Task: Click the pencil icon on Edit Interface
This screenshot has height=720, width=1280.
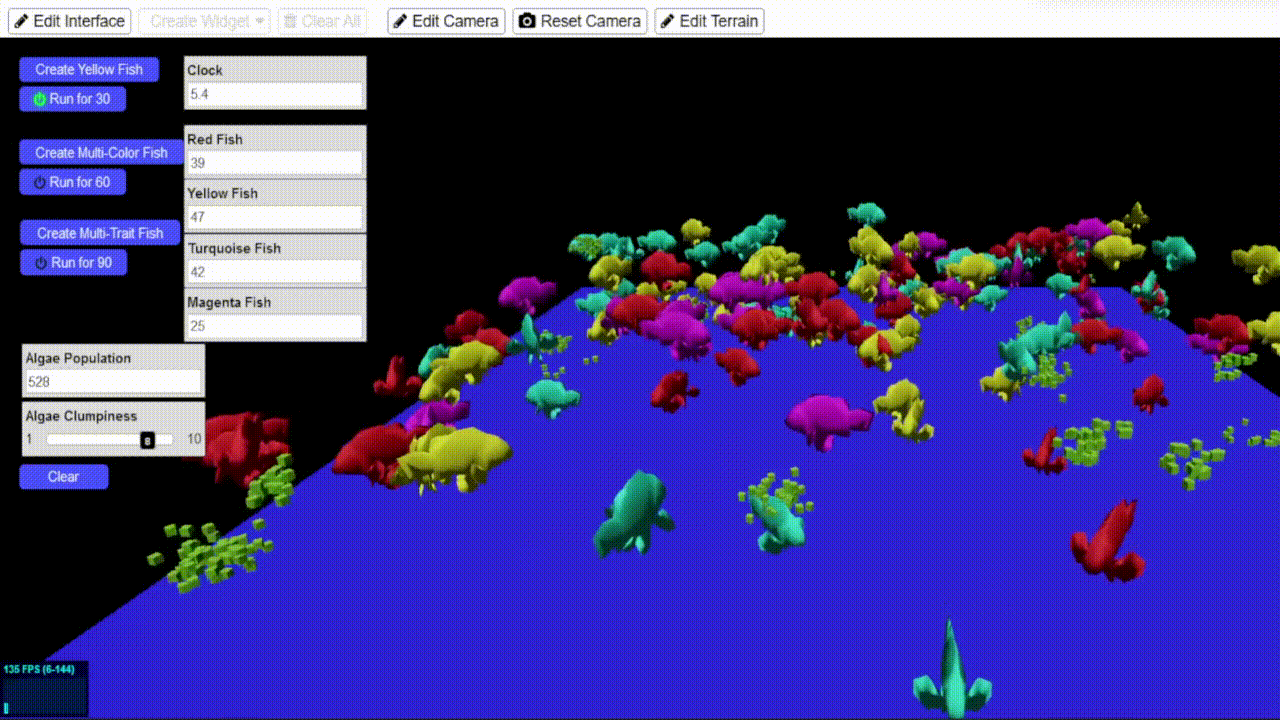Action: (21, 21)
